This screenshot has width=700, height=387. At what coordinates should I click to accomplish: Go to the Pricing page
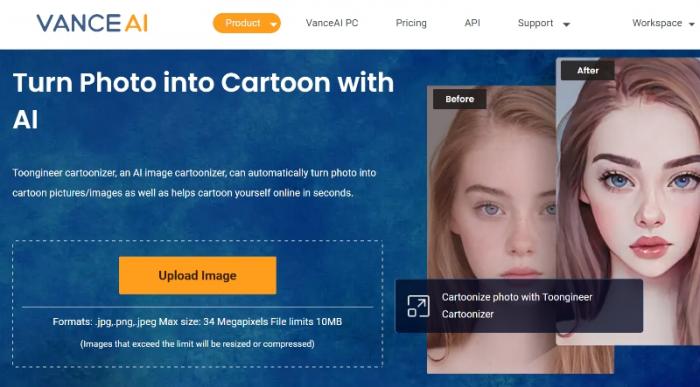point(411,23)
